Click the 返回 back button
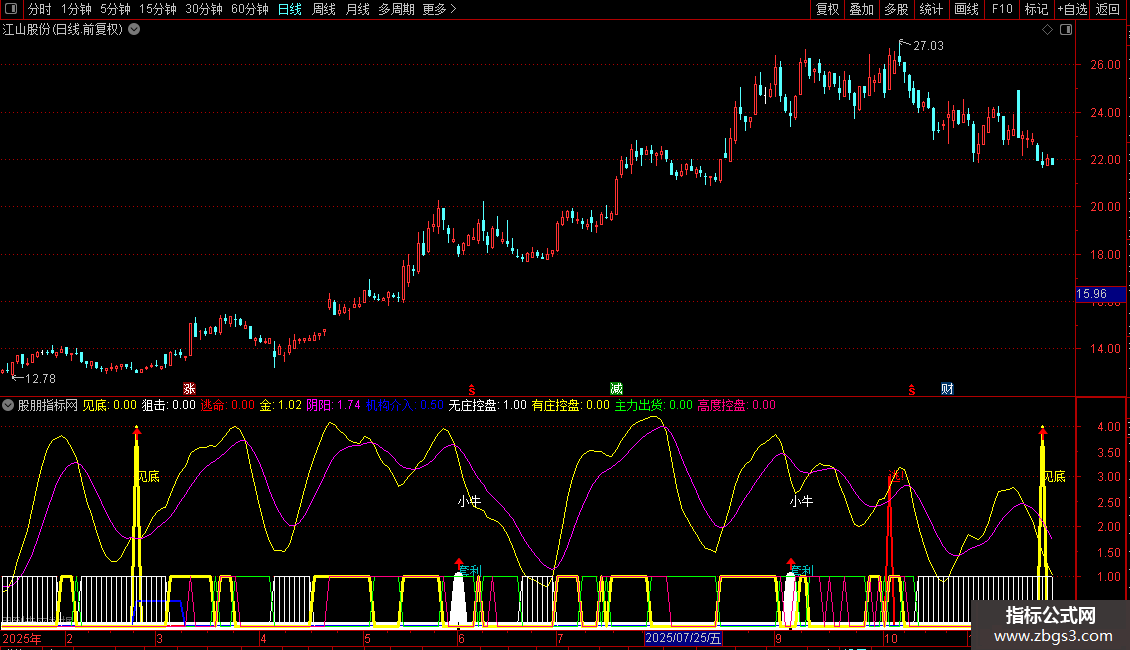The height and width of the screenshot is (650, 1130). [1108, 10]
